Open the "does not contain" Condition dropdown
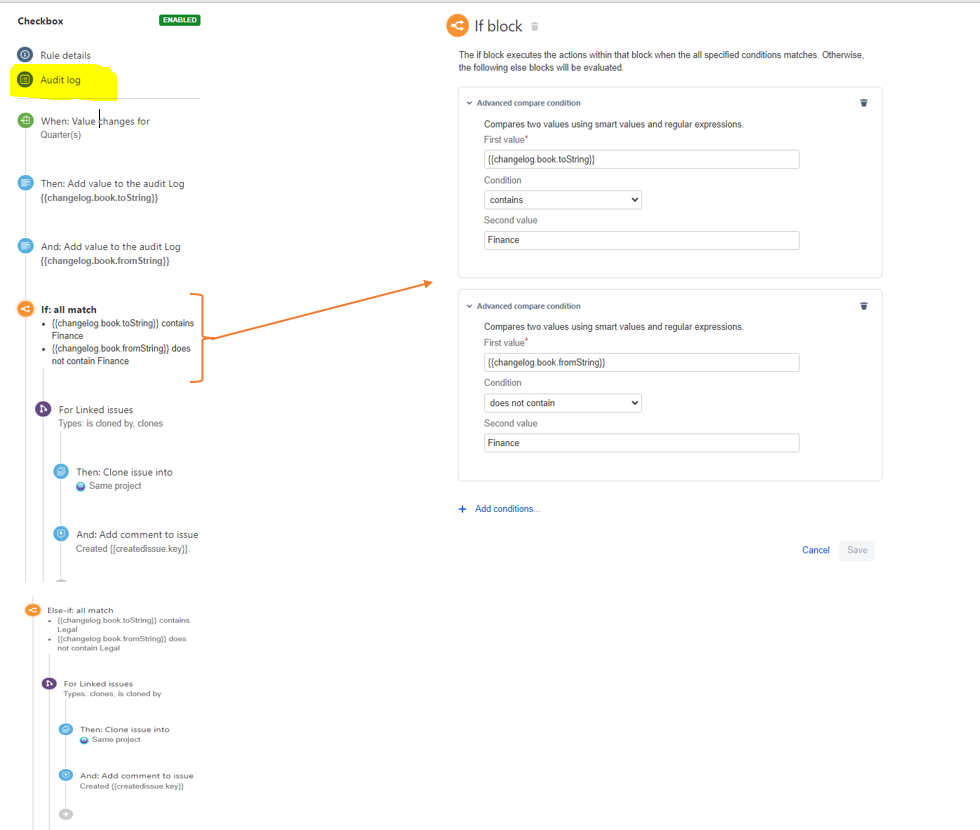Image resolution: width=980 pixels, height=830 pixels. click(562, 402)
